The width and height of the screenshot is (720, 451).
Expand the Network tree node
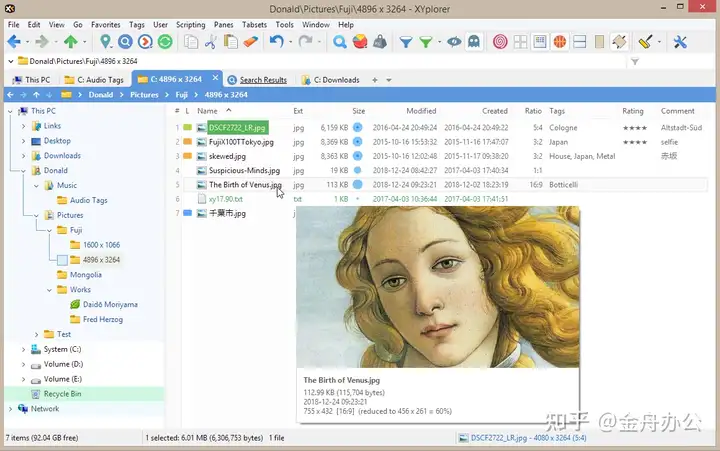11,409
